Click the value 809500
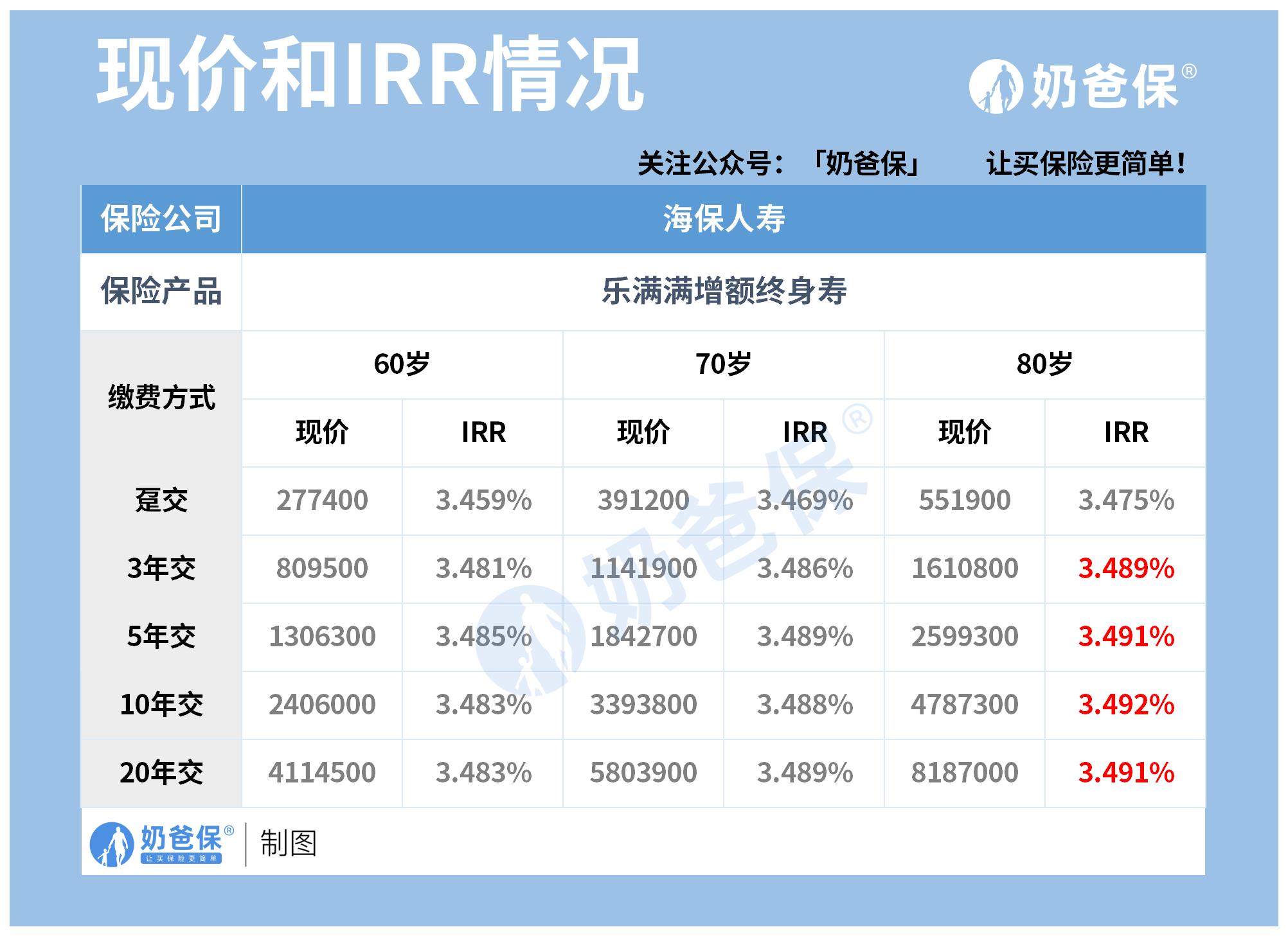This screenshot has height=936, width=1288. [322, 569]
